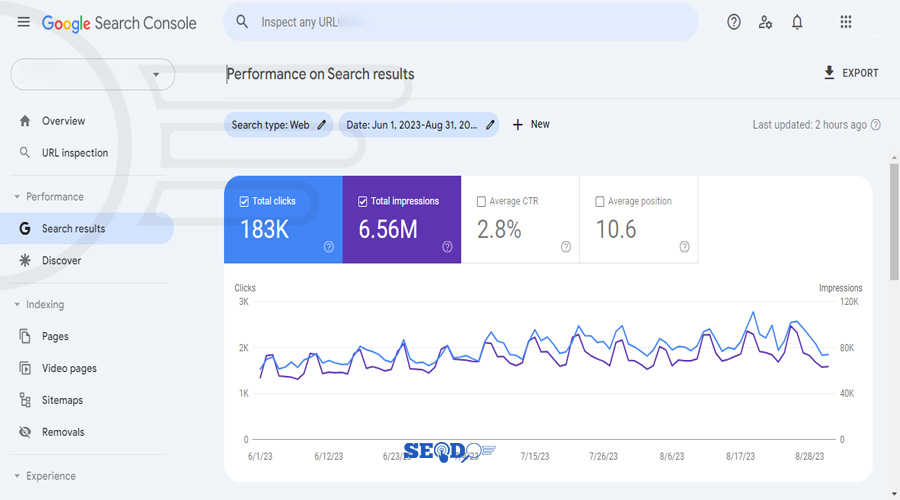Screen dimensions: 900x500
Task: Click the Inspect any URL search field
Action: click(460, 22)
